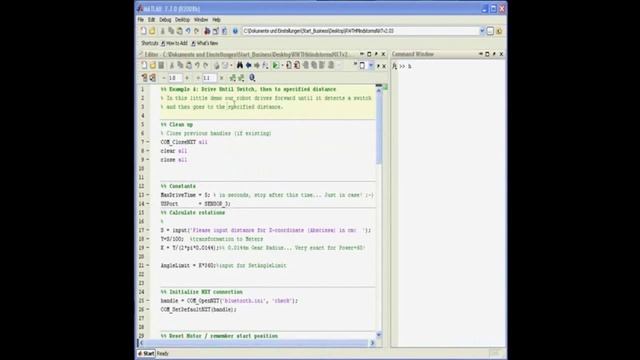Click the Forward arrow in Editor toolbar
This screenshot has height=360, width=640.
click(257, 65)
